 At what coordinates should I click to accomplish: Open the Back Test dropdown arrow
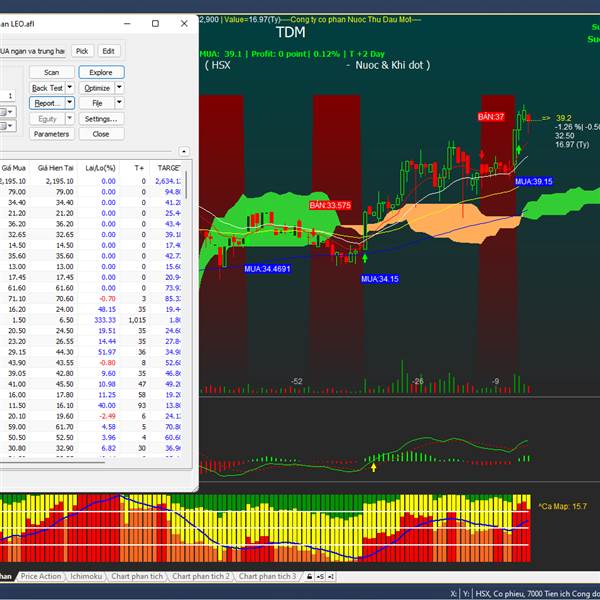(x=70, y=88)
